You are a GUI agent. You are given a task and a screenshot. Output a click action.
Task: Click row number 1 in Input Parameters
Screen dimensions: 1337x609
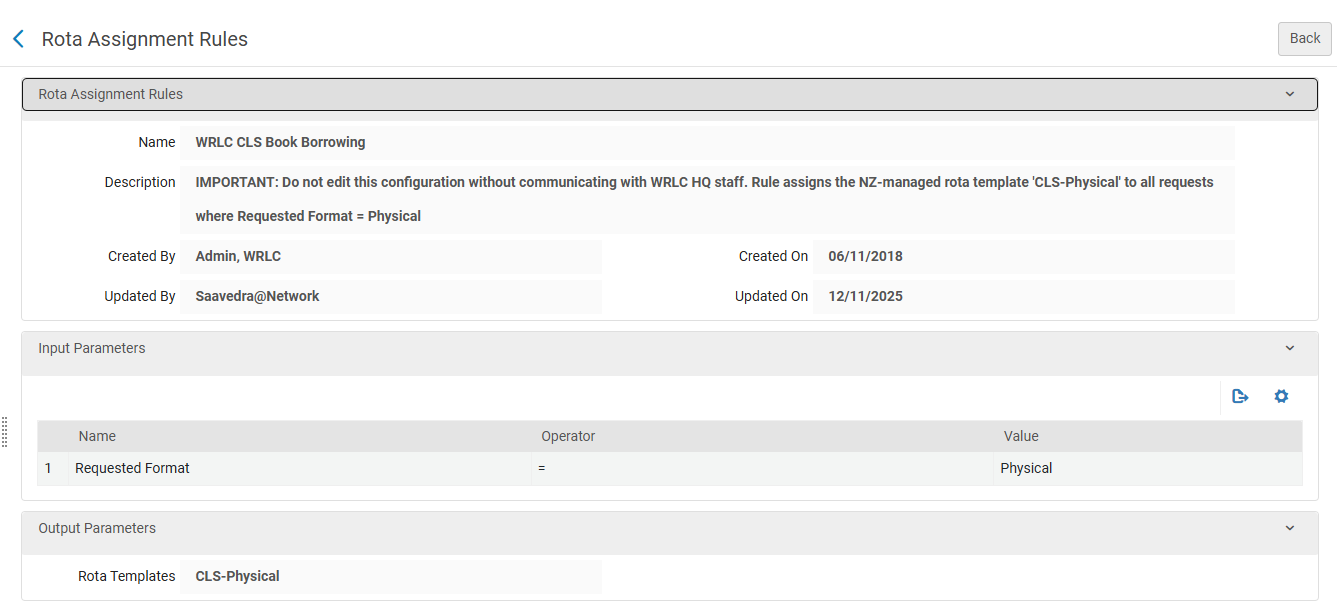point(47,468)
